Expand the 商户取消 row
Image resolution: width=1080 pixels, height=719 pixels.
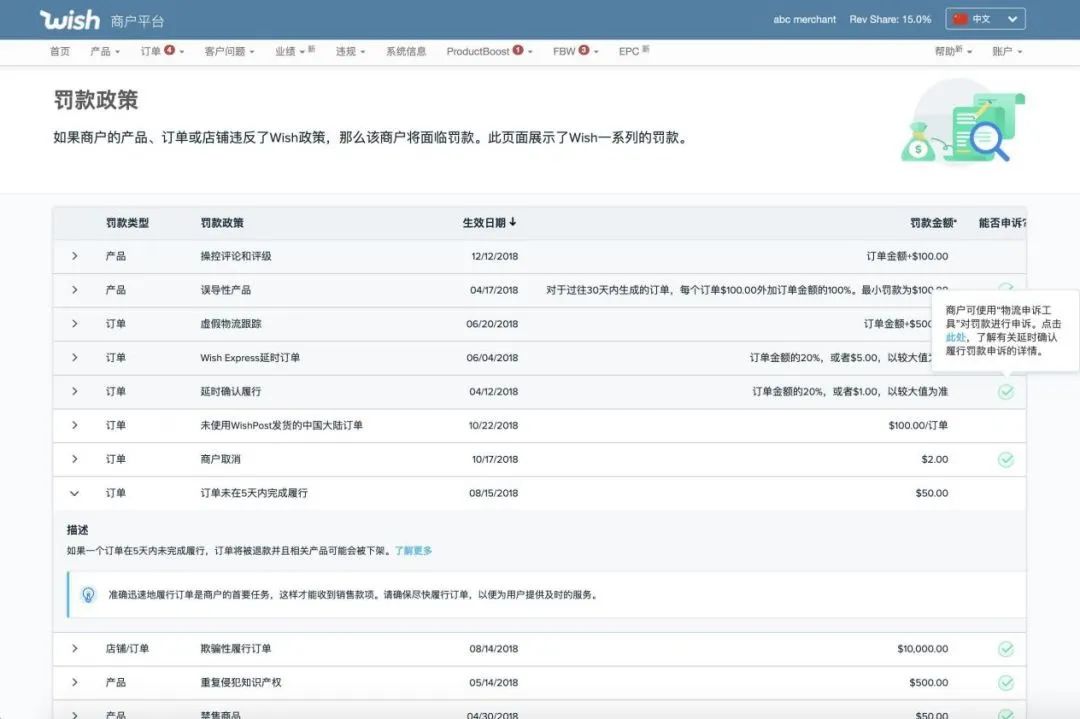[x=74, y=459]
